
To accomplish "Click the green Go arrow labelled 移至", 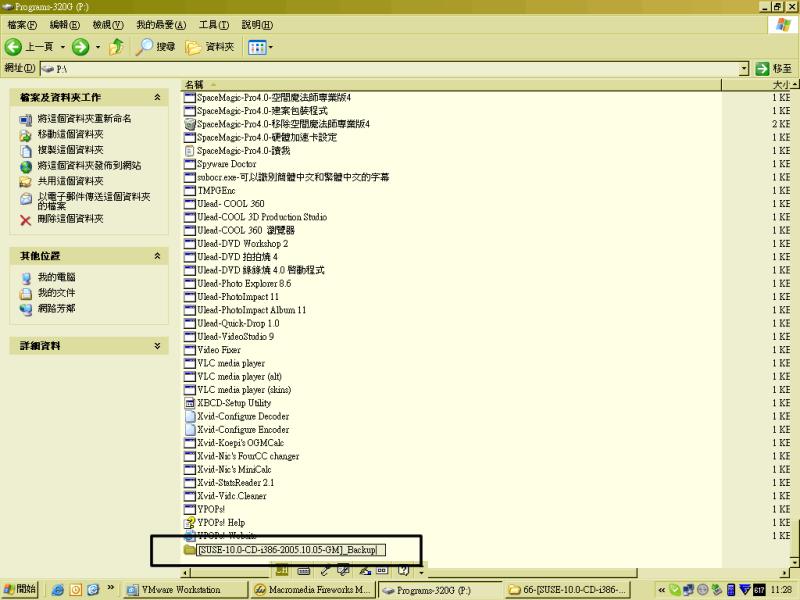I will tap(762, 68).
